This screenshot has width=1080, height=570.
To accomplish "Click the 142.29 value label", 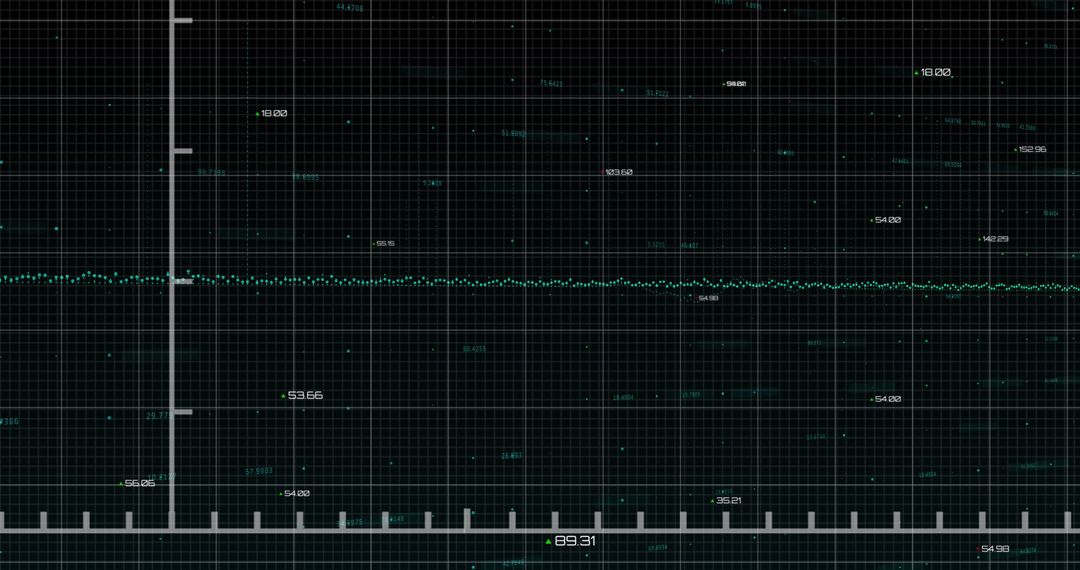I will click(995, 239).
